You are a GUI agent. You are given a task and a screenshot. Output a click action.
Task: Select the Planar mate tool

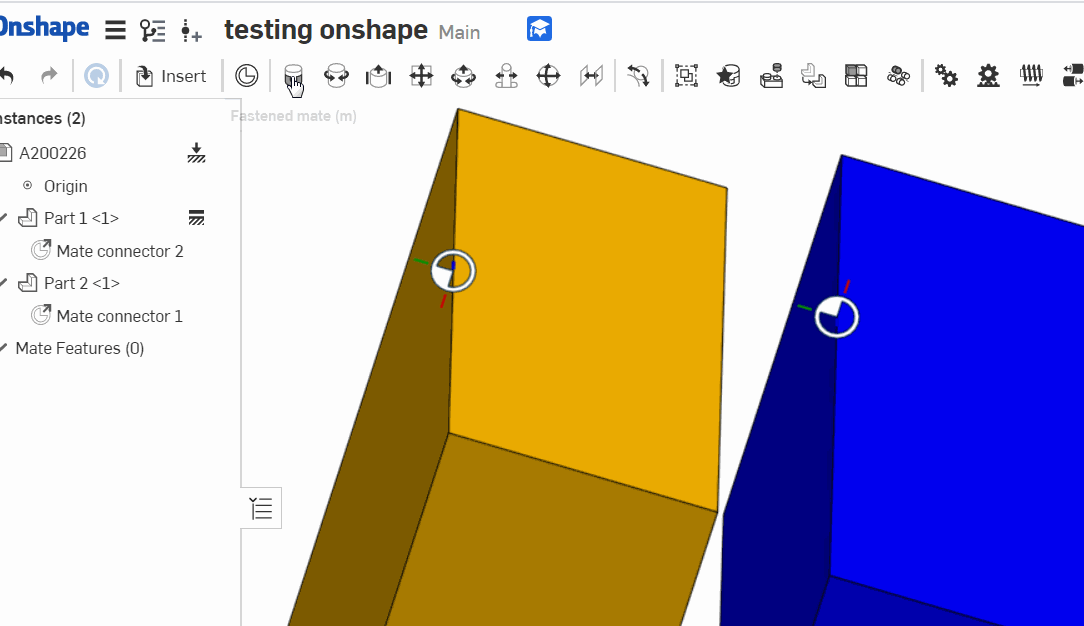[x=421, y=75]
